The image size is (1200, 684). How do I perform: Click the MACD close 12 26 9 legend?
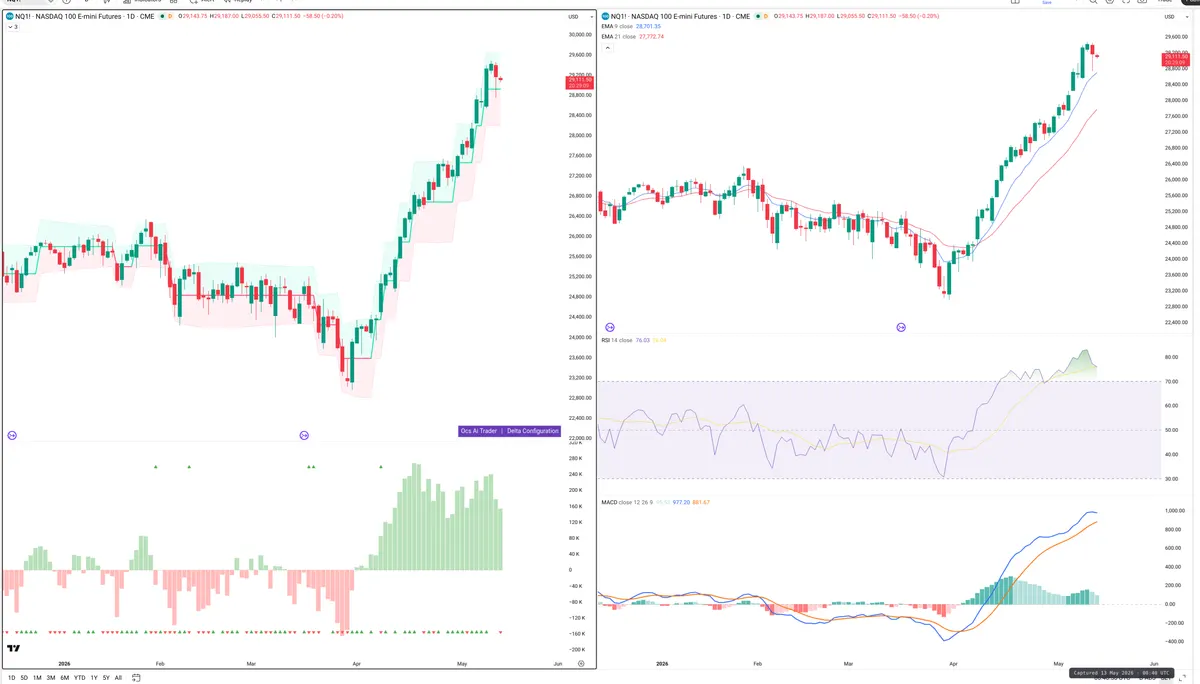click(655, 502)
